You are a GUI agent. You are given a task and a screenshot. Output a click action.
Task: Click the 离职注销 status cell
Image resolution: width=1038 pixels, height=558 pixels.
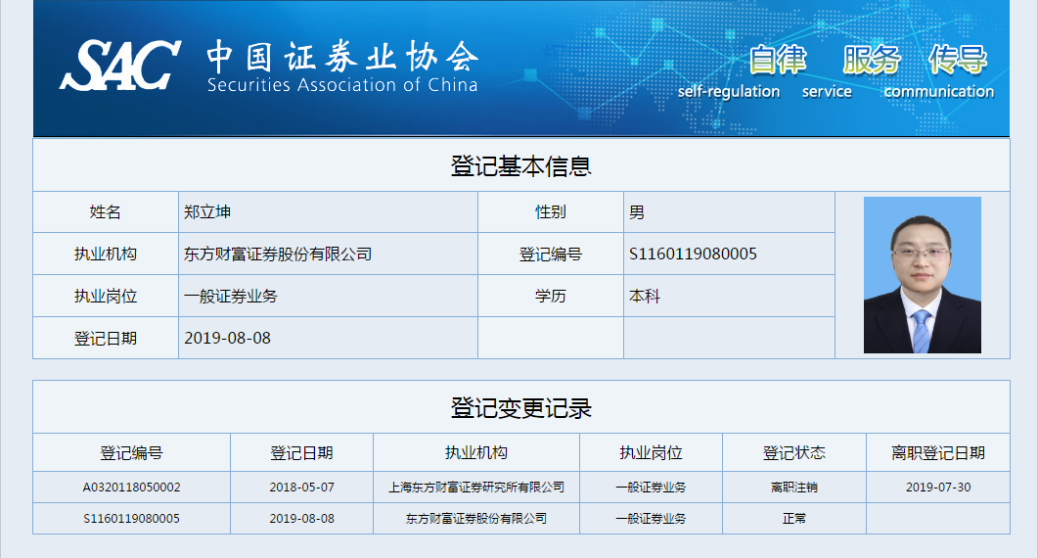[x=794, y=488]
